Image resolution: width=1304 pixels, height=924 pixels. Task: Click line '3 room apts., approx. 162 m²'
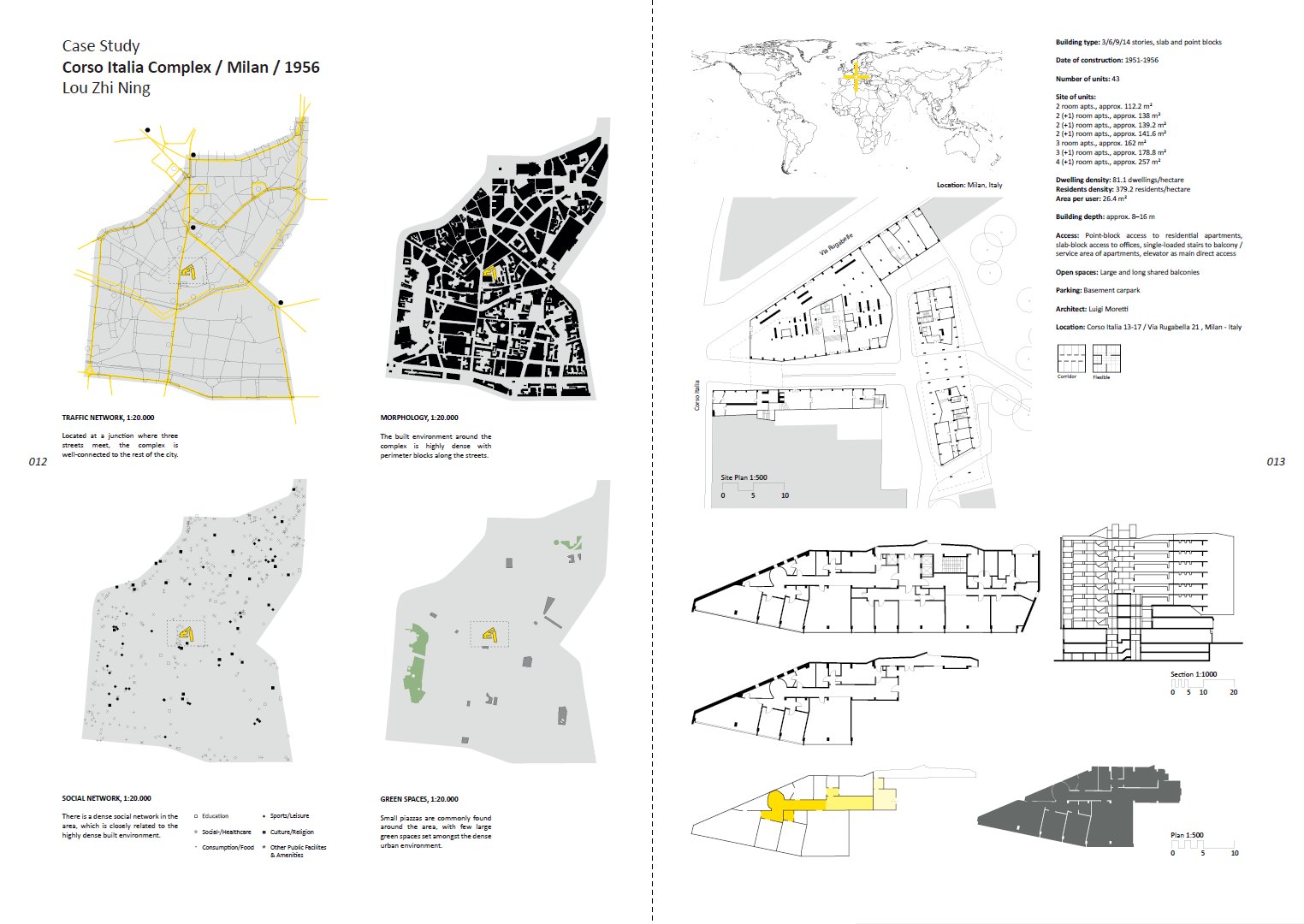(1101, 143)
